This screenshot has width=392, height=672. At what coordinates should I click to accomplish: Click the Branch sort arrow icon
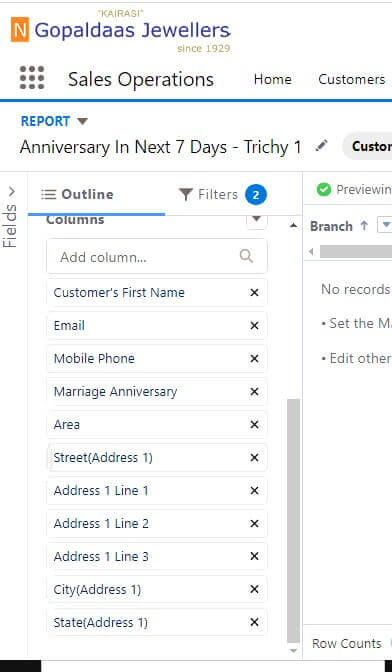click(x=364, y=226)
